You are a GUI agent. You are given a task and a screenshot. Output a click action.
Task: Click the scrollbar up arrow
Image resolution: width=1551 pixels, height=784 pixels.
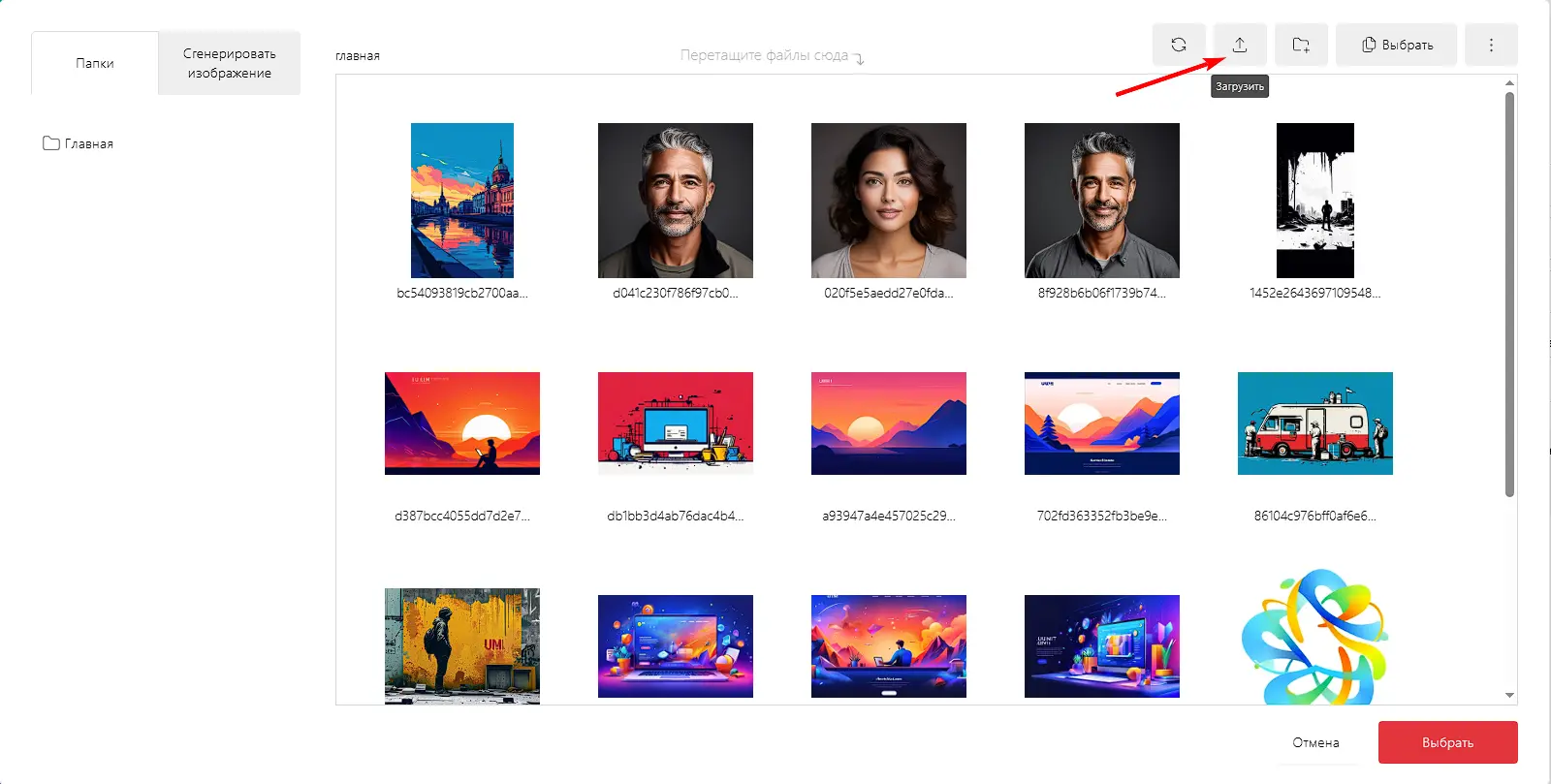pyautogui.click(x=1509, y=83)
